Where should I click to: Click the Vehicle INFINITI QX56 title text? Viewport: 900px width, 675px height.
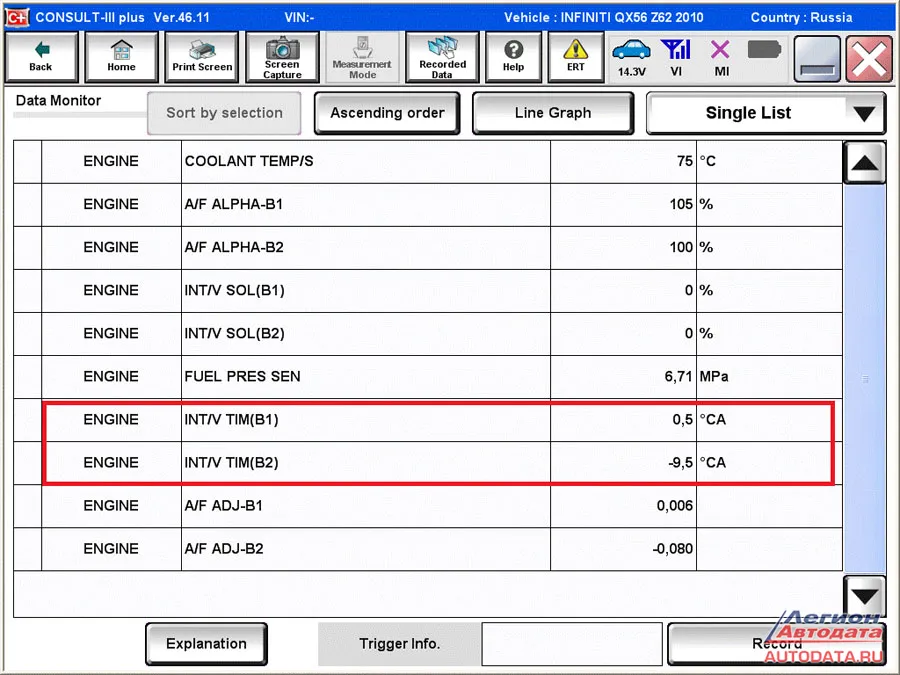[604, 17]
